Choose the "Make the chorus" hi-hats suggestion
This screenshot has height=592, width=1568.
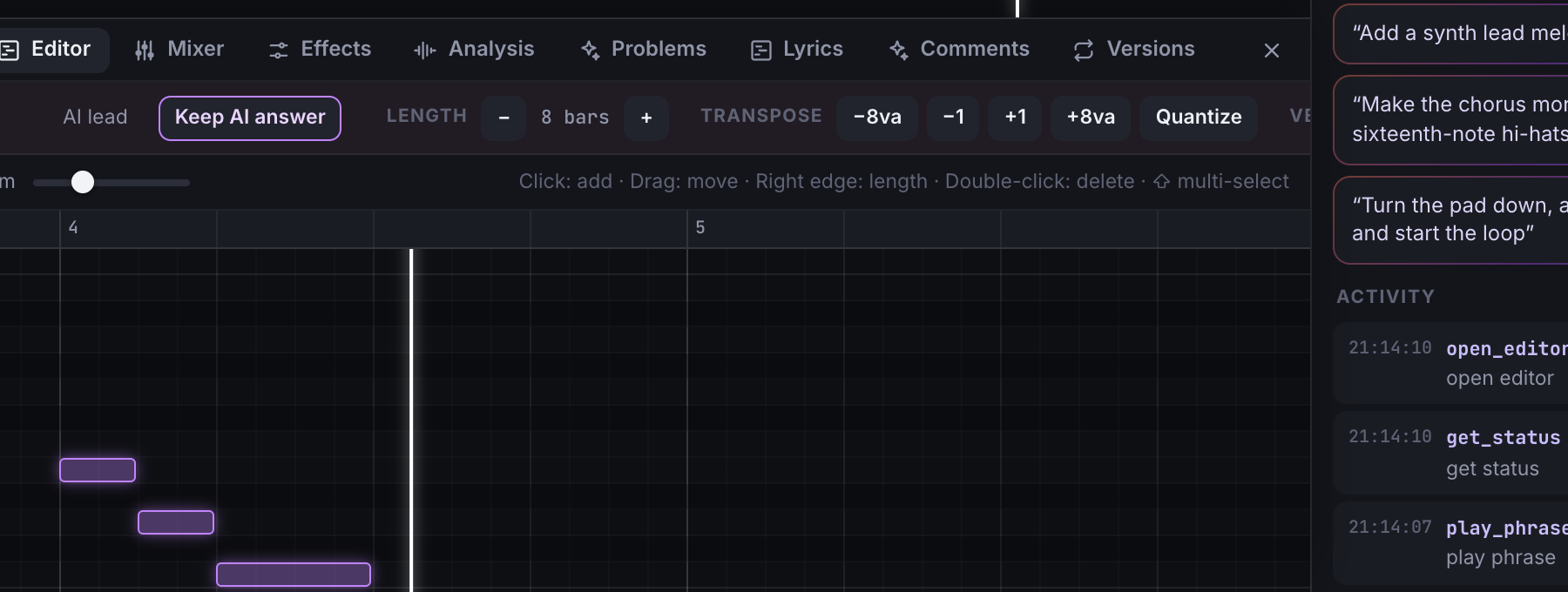pyautogui.click(x=1451, y=119)
